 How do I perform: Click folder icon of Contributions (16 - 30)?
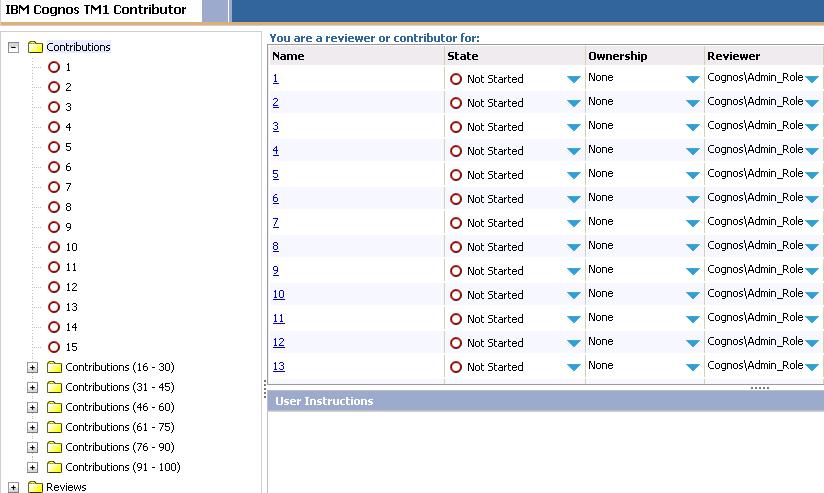click(x=54, y=367)
